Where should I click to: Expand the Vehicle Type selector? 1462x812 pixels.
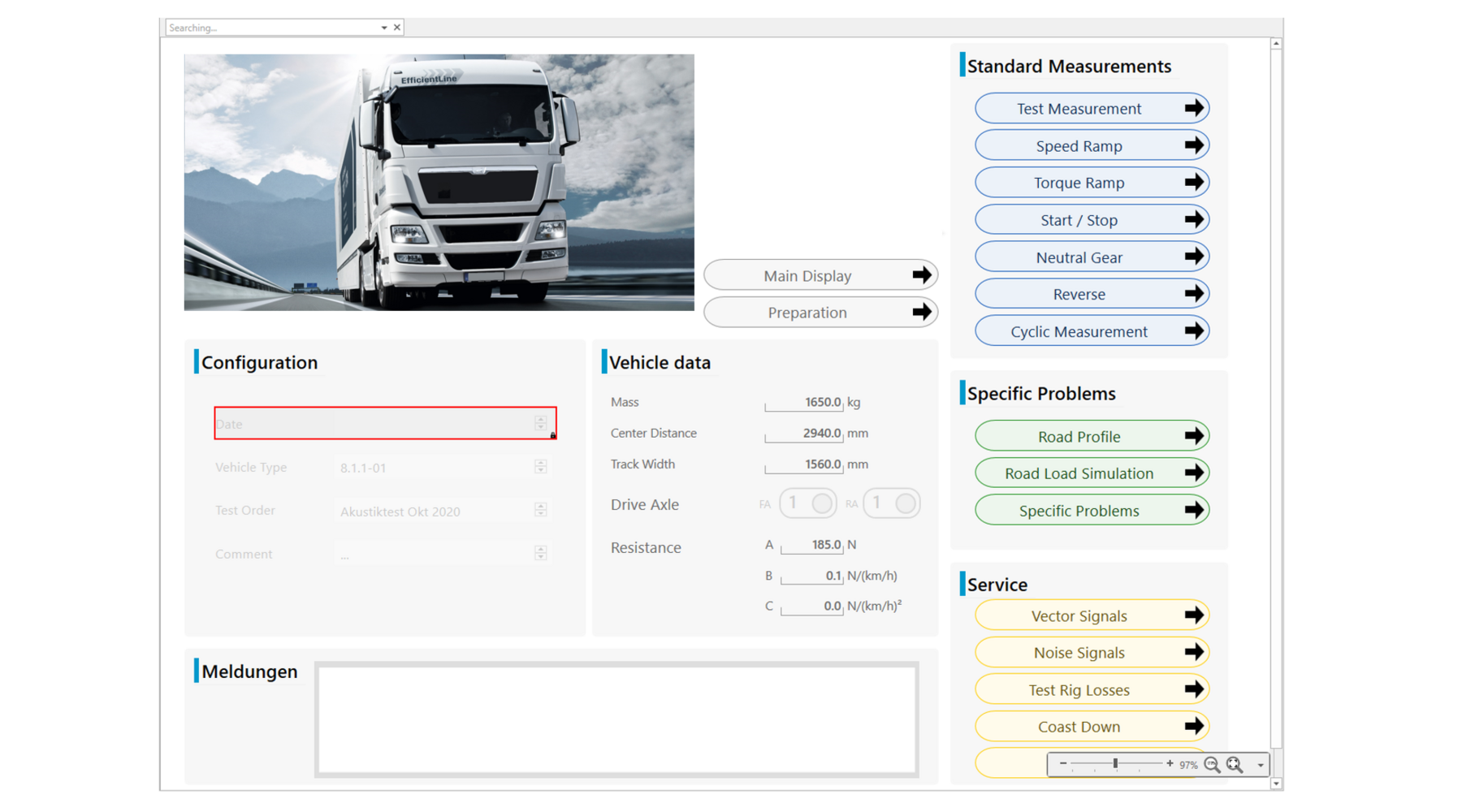point(541,467)
